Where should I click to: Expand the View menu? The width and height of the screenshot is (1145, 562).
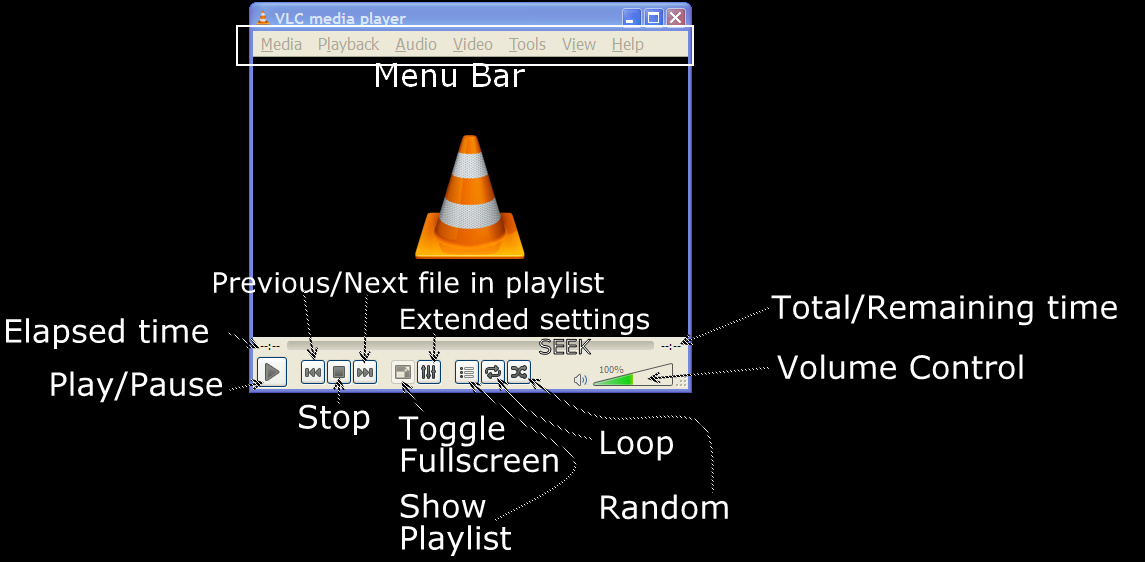tap(579, 44)
